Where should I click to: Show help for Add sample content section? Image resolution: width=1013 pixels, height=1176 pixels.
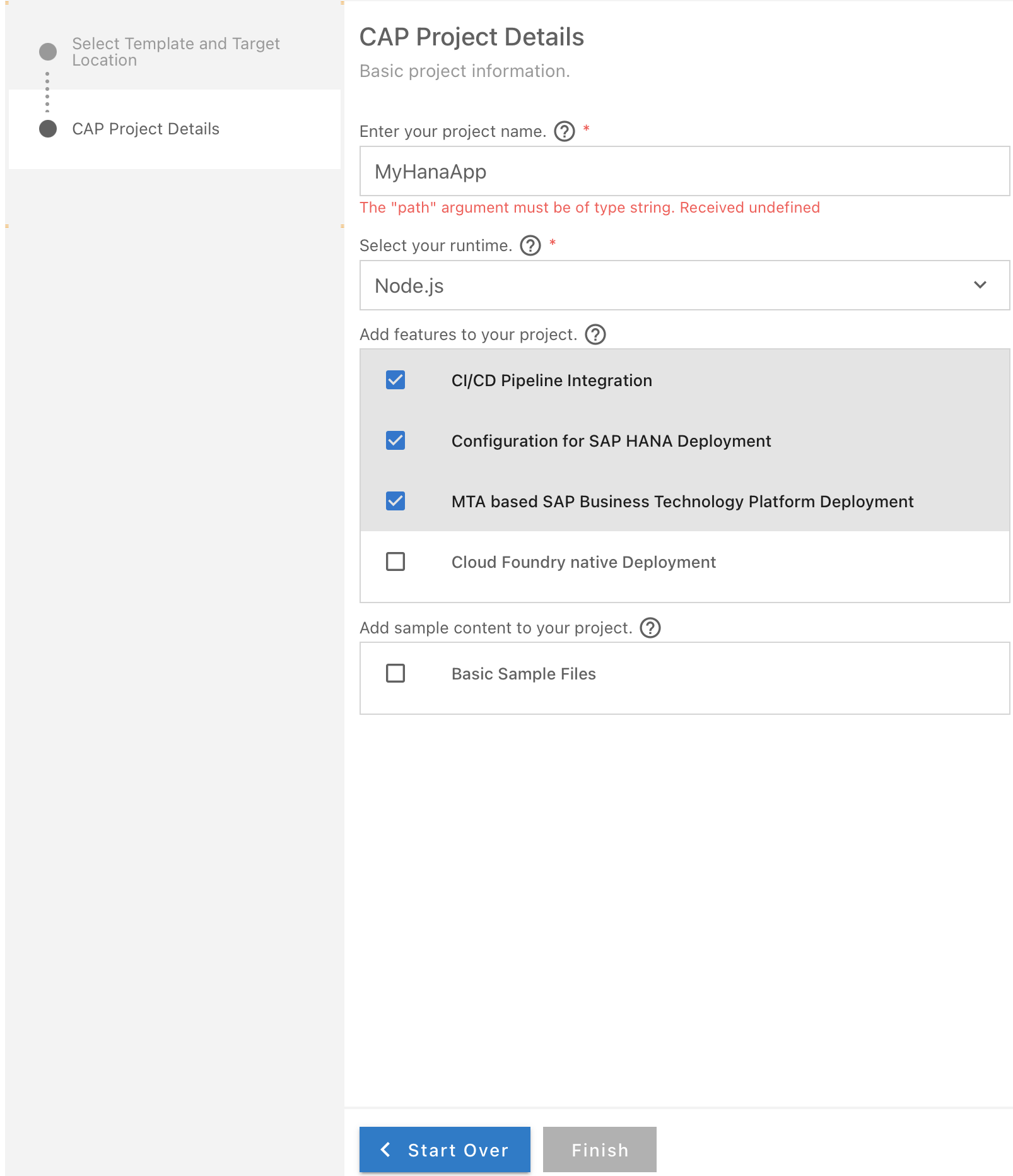tap(650, 628)
